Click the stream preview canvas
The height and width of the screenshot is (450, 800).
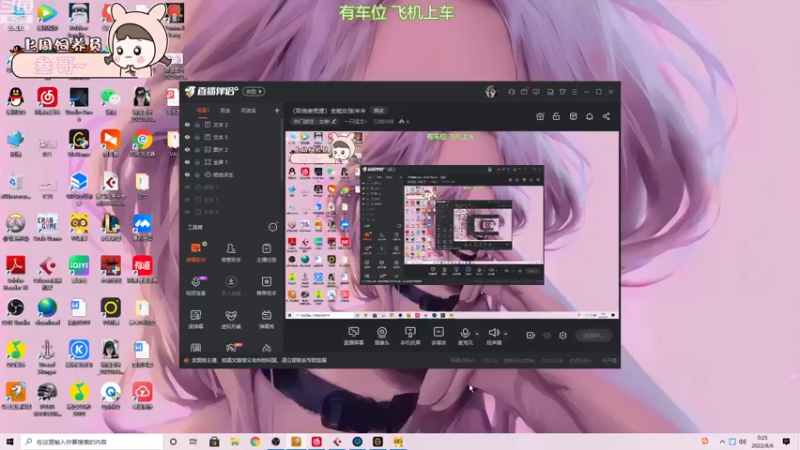pos(452,225)
